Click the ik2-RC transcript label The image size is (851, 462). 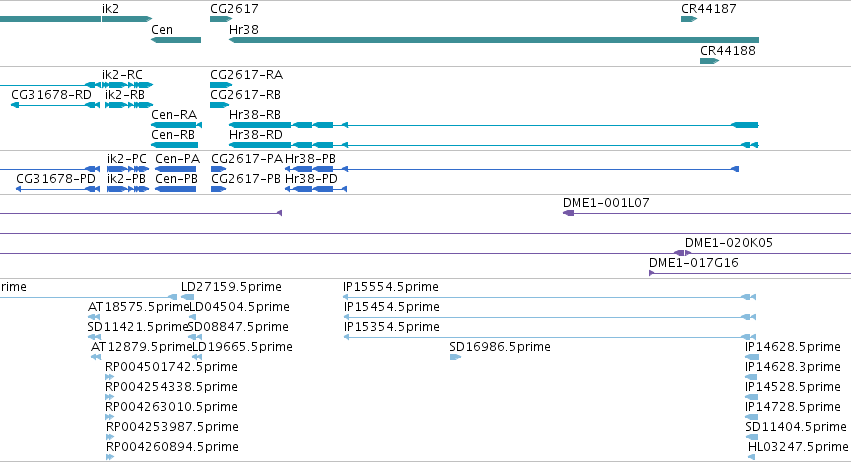click(122, 74)
